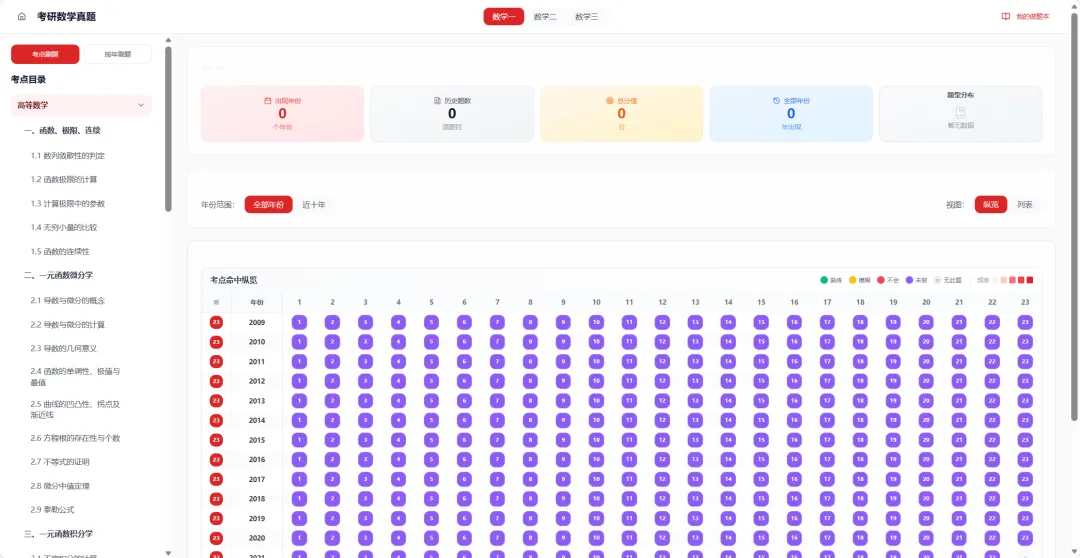Switch view to 列表
Viewport: 1080px width, 558px height.
coord(1024,205)
